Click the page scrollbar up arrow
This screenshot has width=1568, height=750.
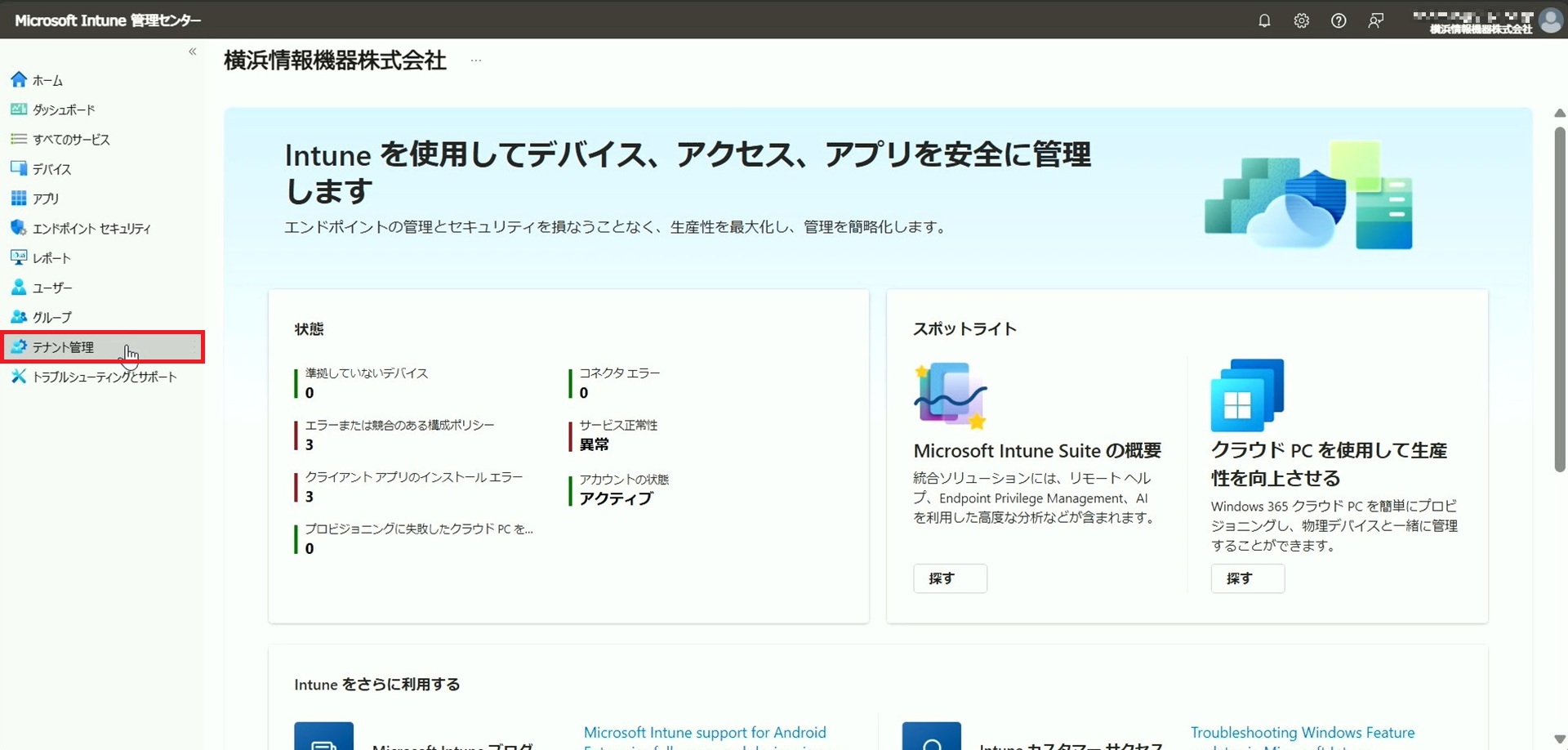click(x=1559, y=113)
